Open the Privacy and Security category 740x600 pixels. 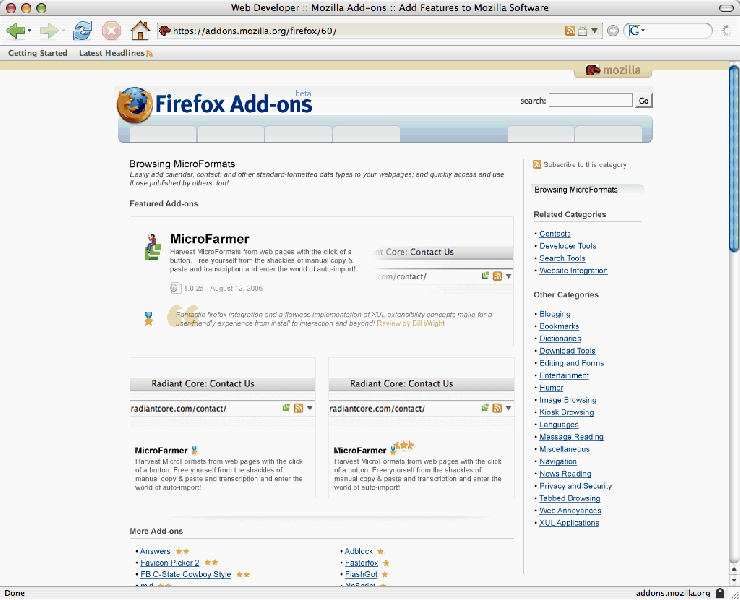575,486
